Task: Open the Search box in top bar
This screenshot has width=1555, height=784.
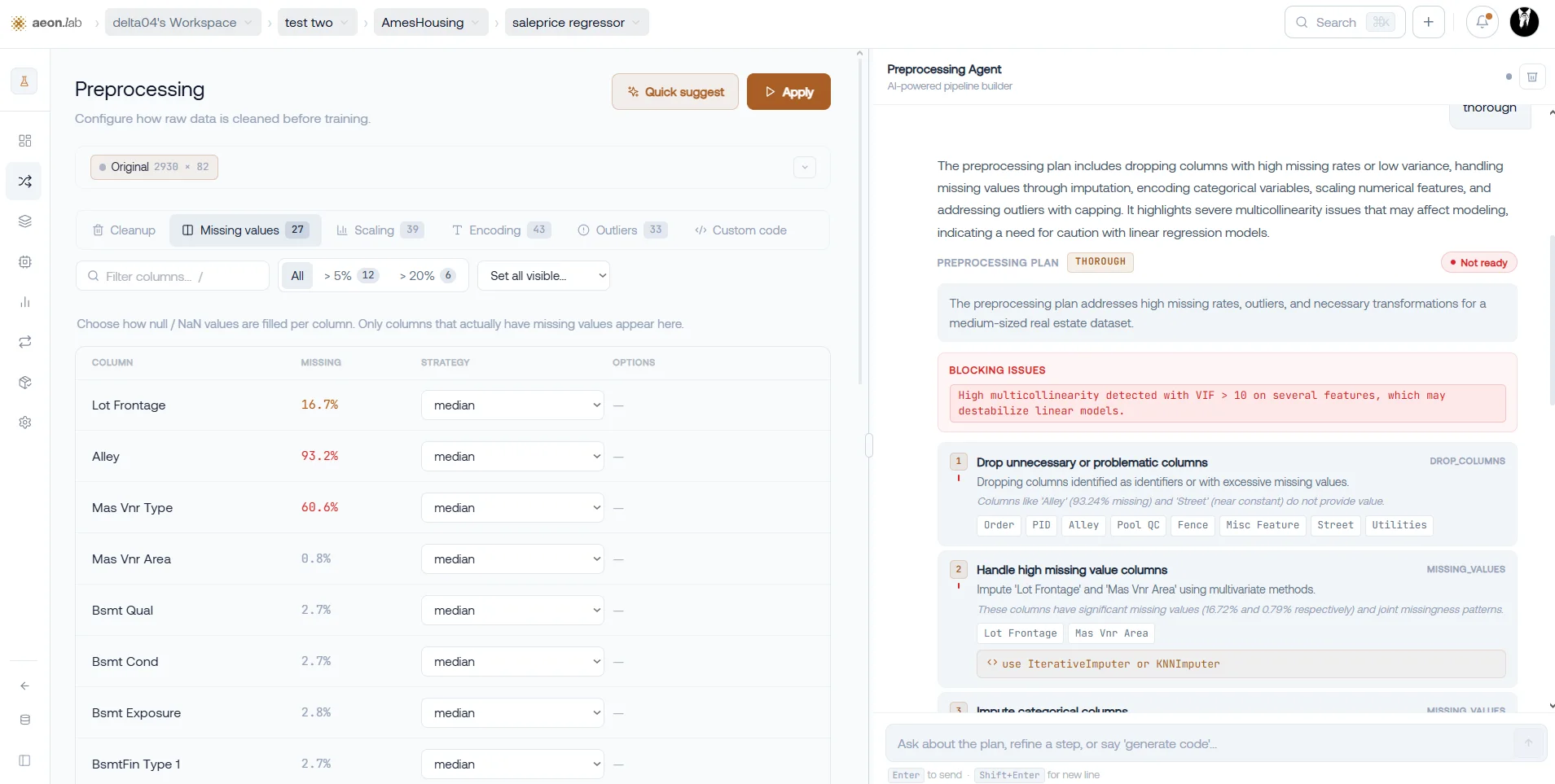Action: click(x=1345, y=22)
